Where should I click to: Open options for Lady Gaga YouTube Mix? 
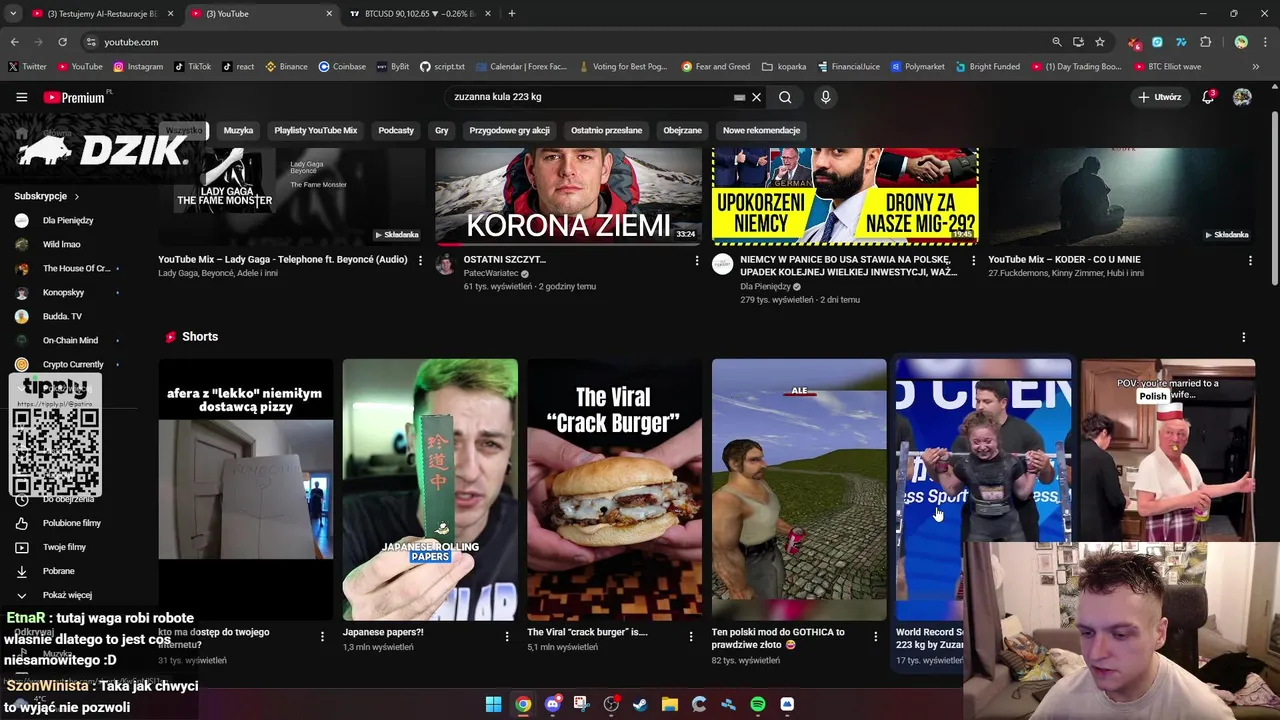point(420,260)
